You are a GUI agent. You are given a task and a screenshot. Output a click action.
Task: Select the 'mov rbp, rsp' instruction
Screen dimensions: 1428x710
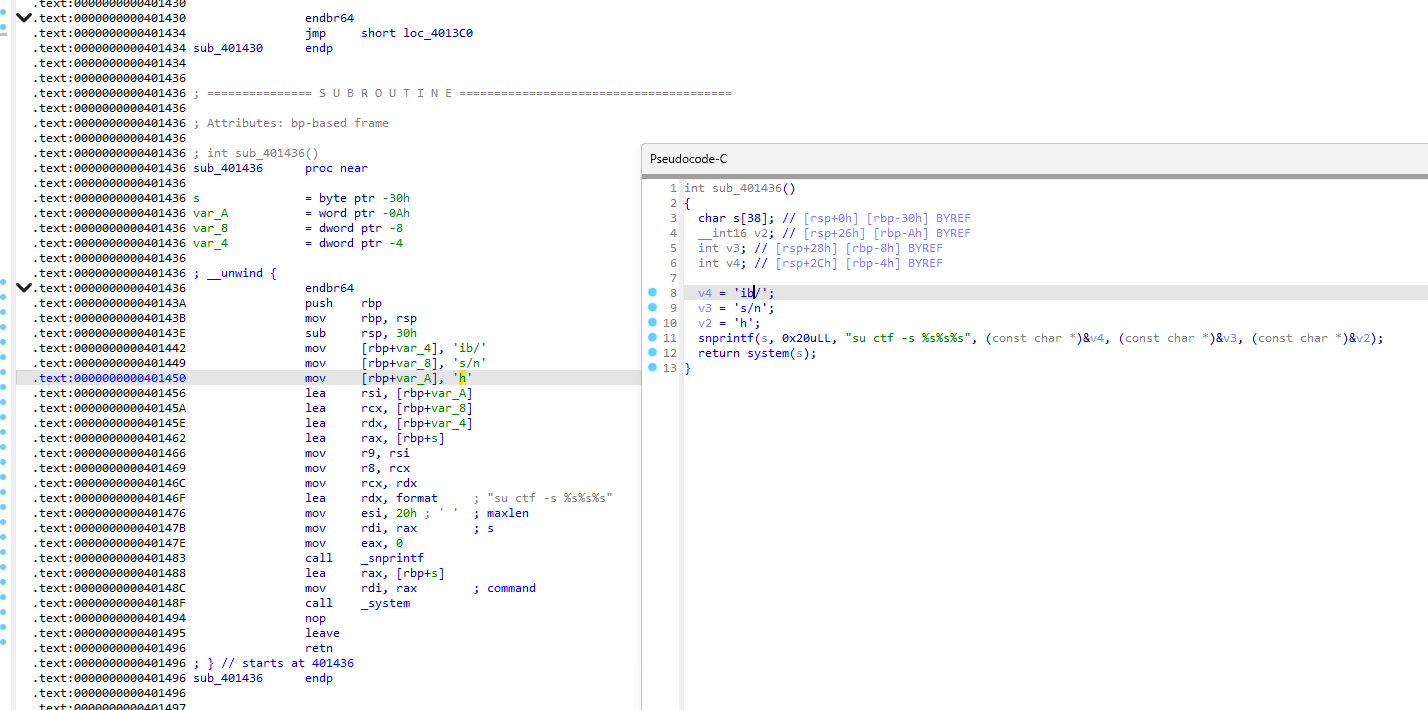(x=361, y=318)
